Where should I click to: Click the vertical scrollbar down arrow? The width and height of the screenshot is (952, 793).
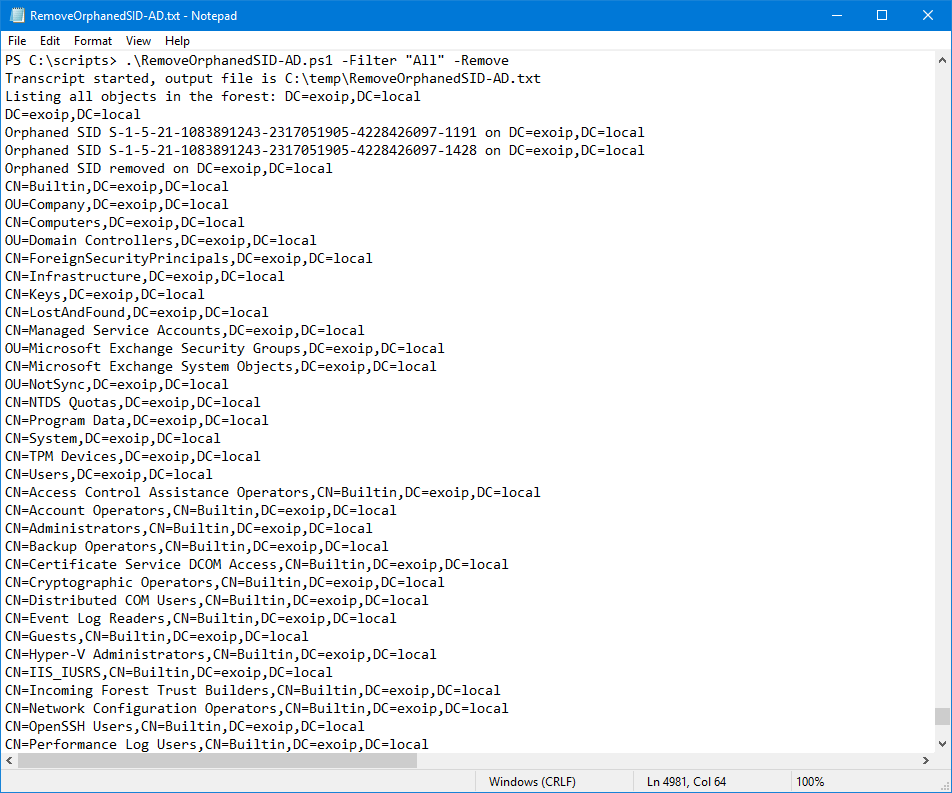tap(942, 743)
